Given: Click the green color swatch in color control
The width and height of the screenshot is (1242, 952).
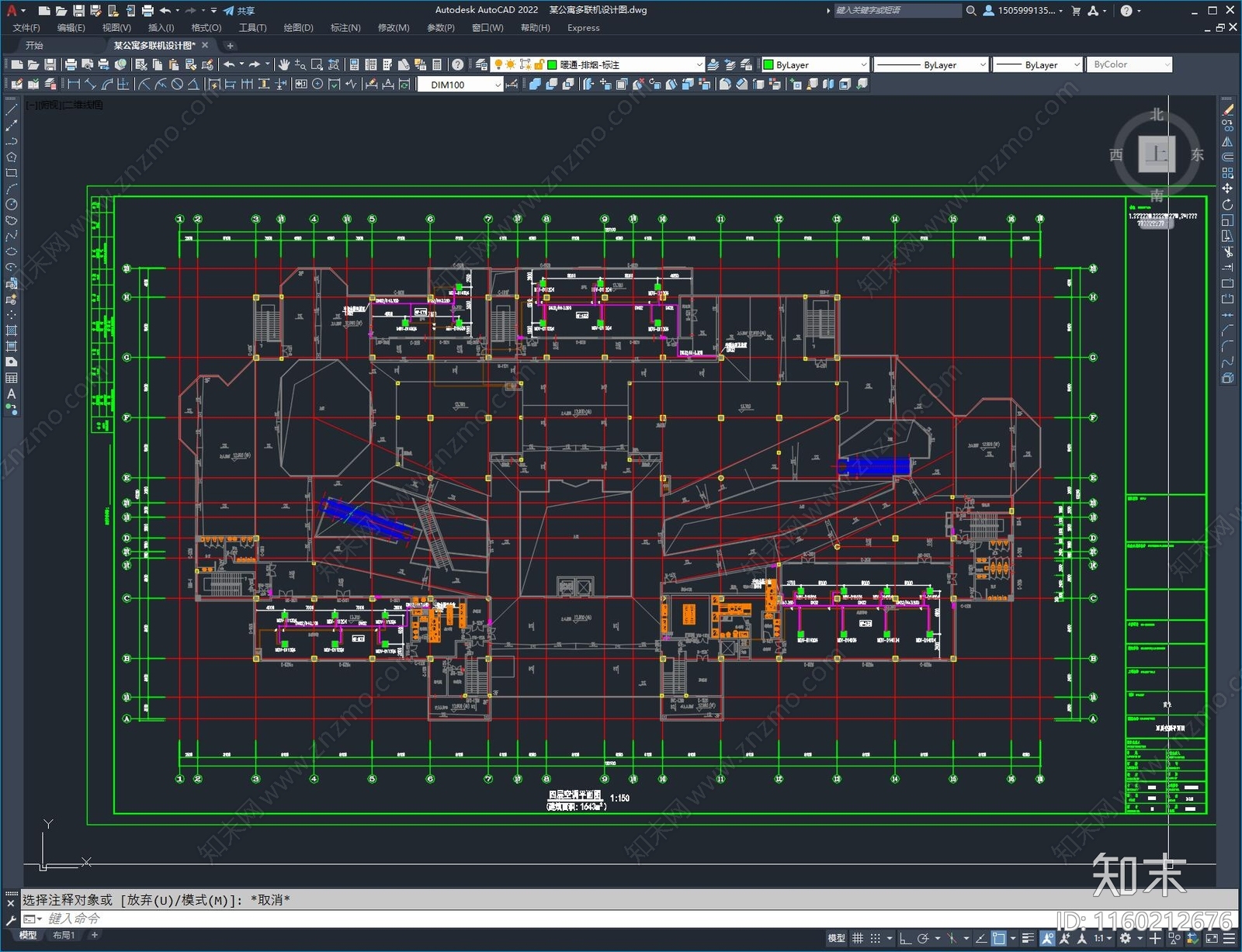Looking at the screenshot, I should 768,65.
